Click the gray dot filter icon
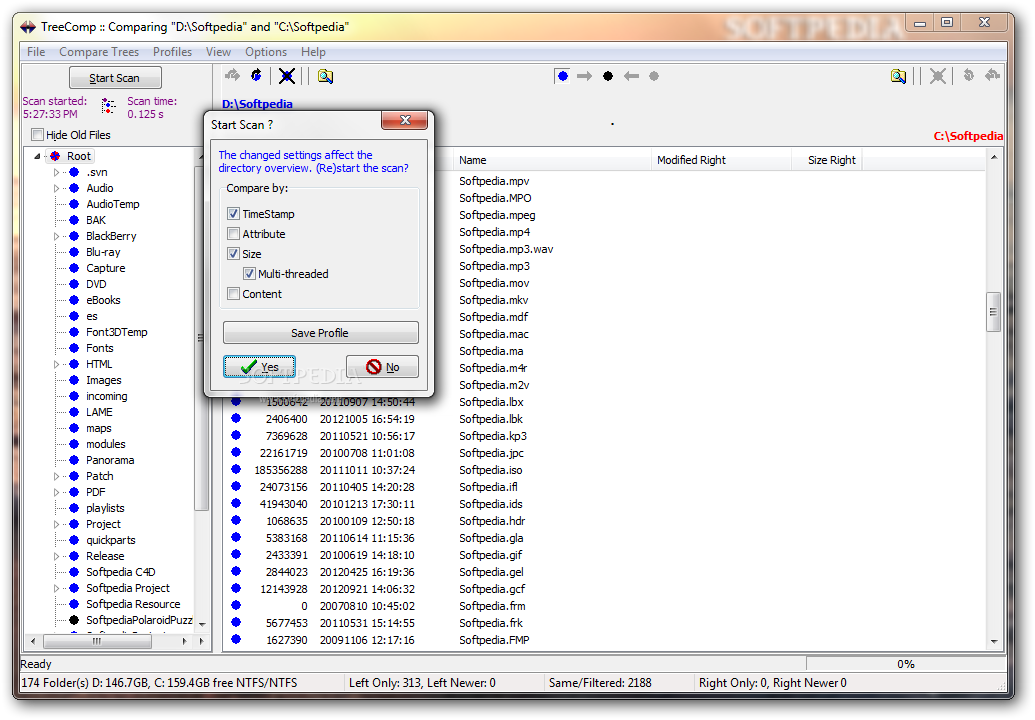Image resolution: width=1035 pixels, height=720 pixels. [x=653, y=76]
